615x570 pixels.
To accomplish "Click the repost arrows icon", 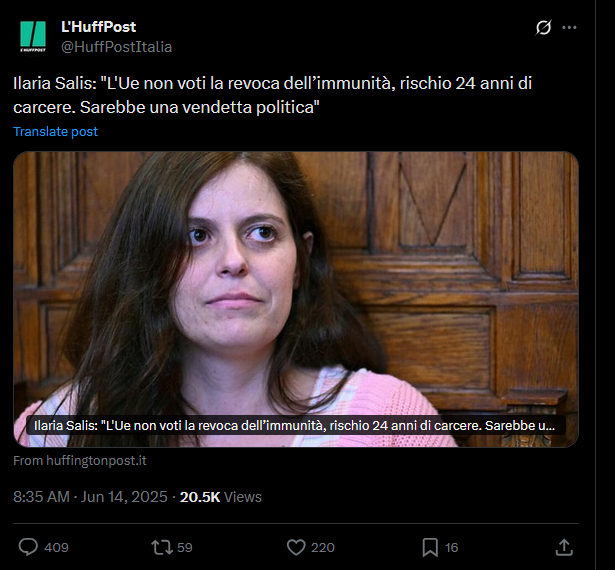I will 162,547.
